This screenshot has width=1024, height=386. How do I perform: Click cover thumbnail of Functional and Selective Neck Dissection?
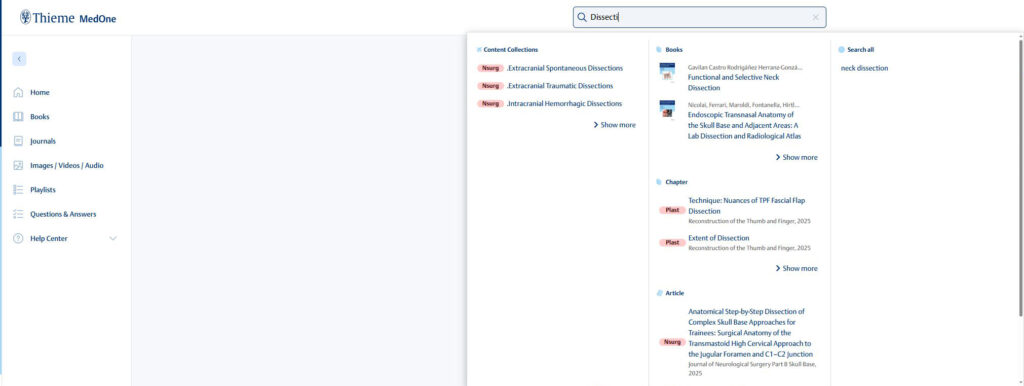(x=667, y=72)
